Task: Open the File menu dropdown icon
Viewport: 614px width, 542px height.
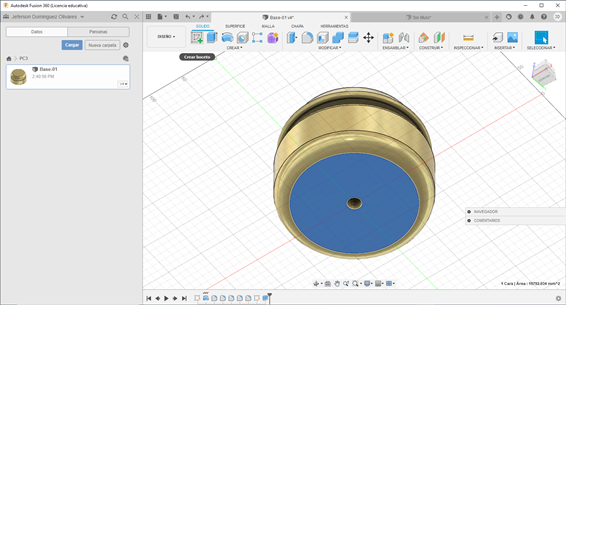Action: tap(162, 16)
